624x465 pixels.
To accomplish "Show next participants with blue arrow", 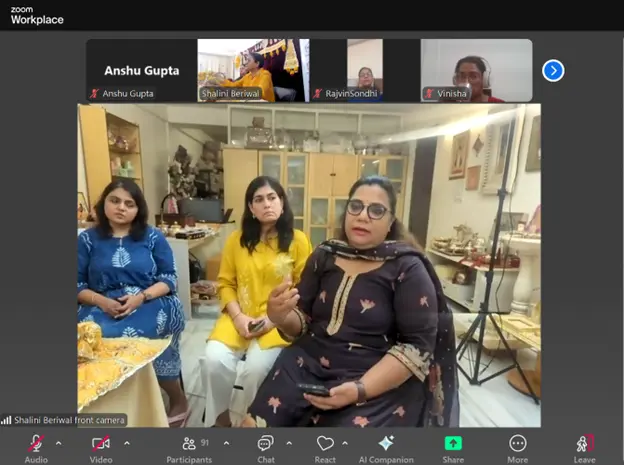I will 553,71.
